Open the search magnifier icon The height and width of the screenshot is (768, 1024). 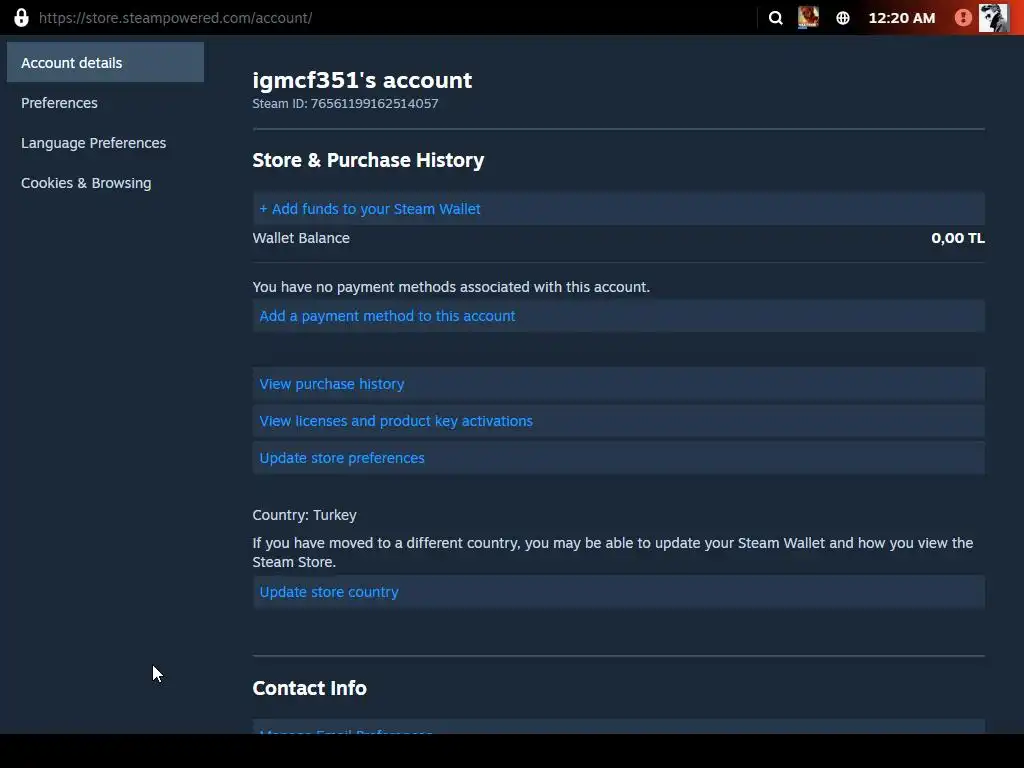pyautogui.click(x=775, y=18)
